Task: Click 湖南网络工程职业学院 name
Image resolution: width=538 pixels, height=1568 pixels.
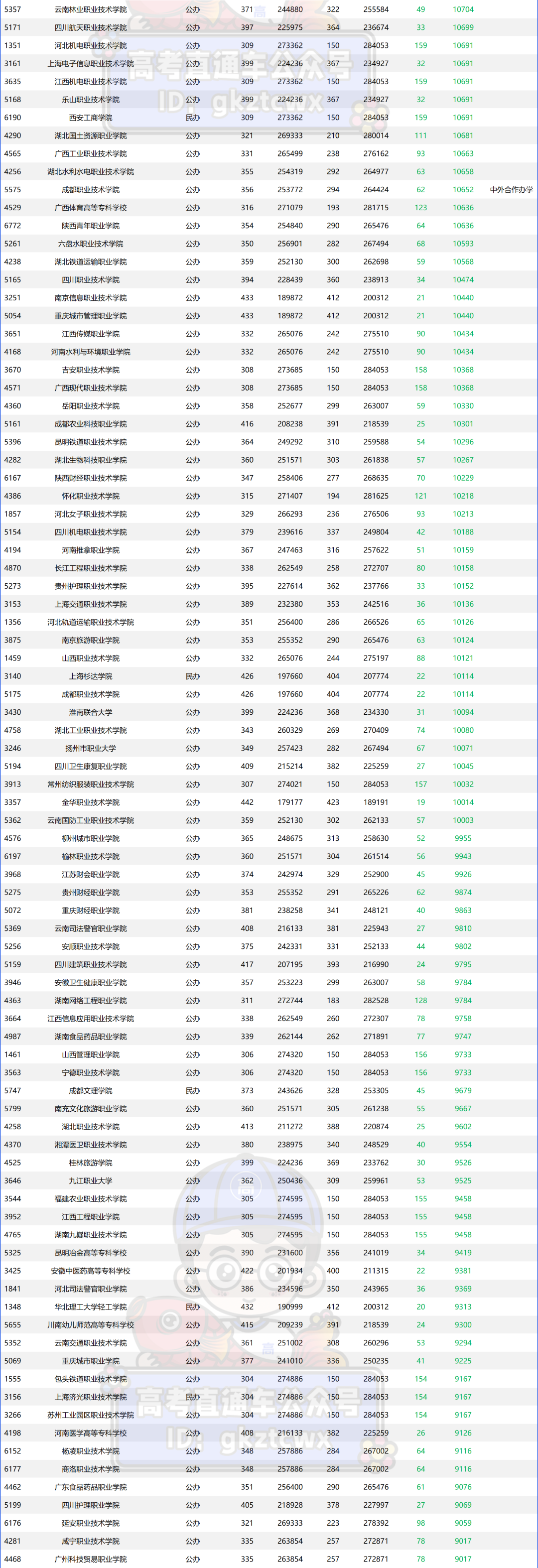Action: [91, 1001]
